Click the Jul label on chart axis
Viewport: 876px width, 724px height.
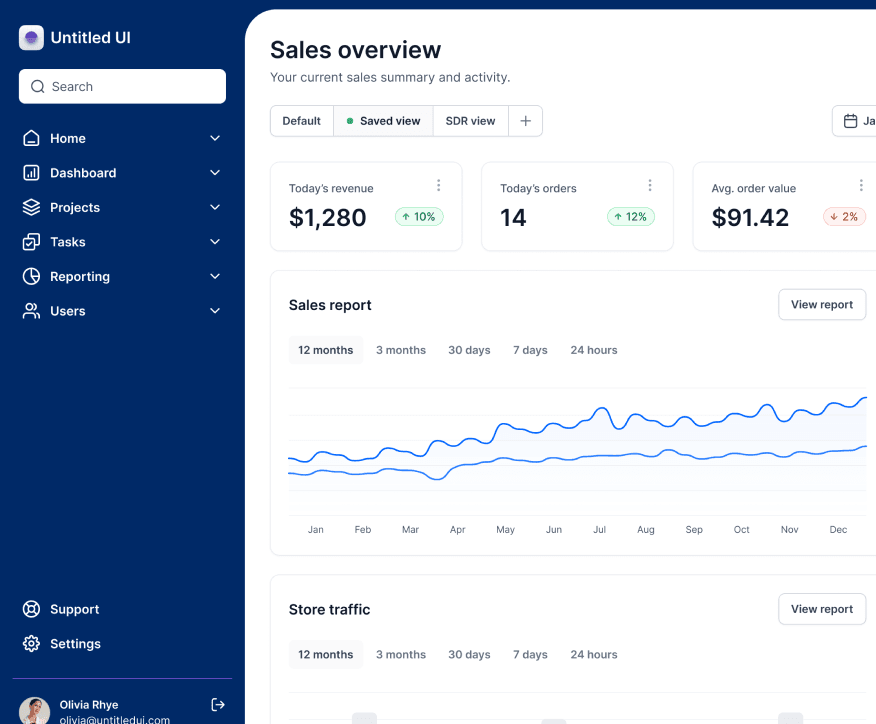pos(599,530)
